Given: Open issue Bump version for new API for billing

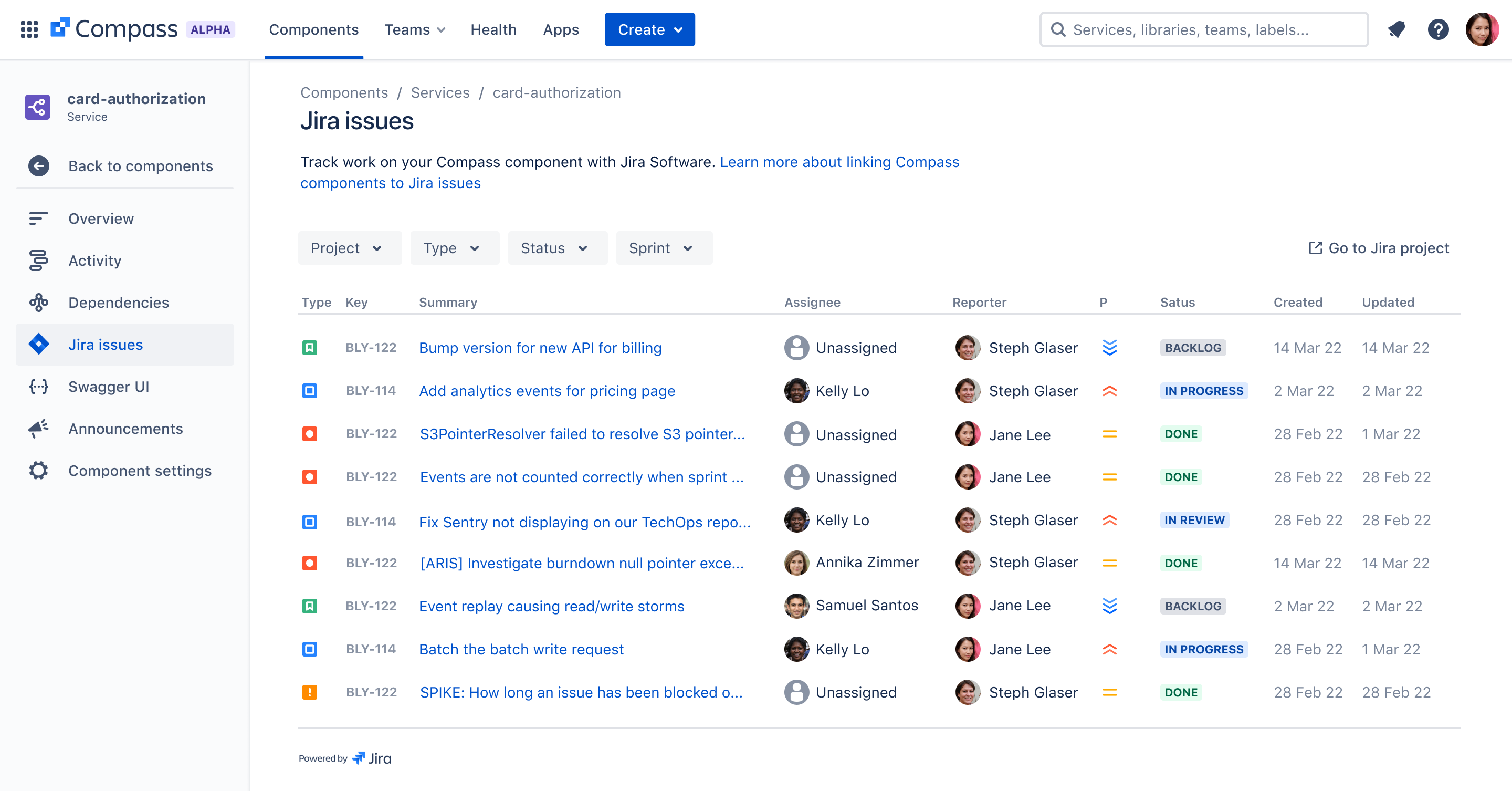Looking at the screenshot, I should 540,348.
